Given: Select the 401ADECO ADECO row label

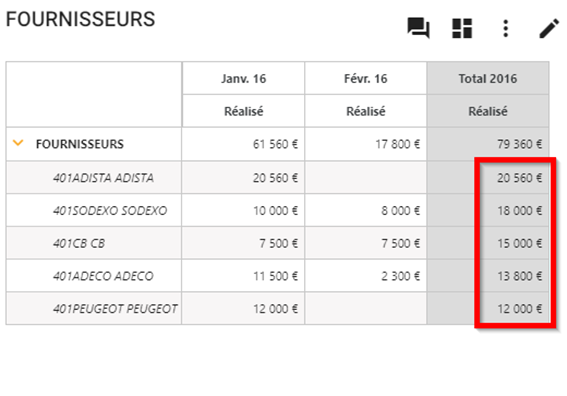Looking at the screenshot, I should [103, 276].
